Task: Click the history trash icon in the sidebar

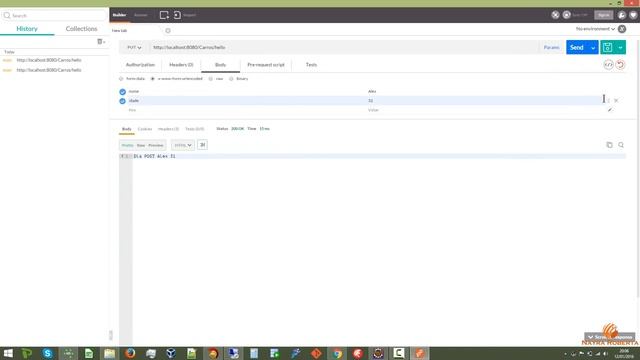Action: pos(99,42)
